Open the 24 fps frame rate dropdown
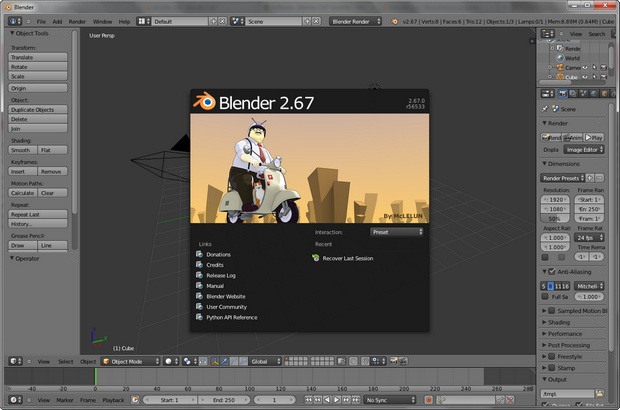620x410 pixels. click(589, 238)
